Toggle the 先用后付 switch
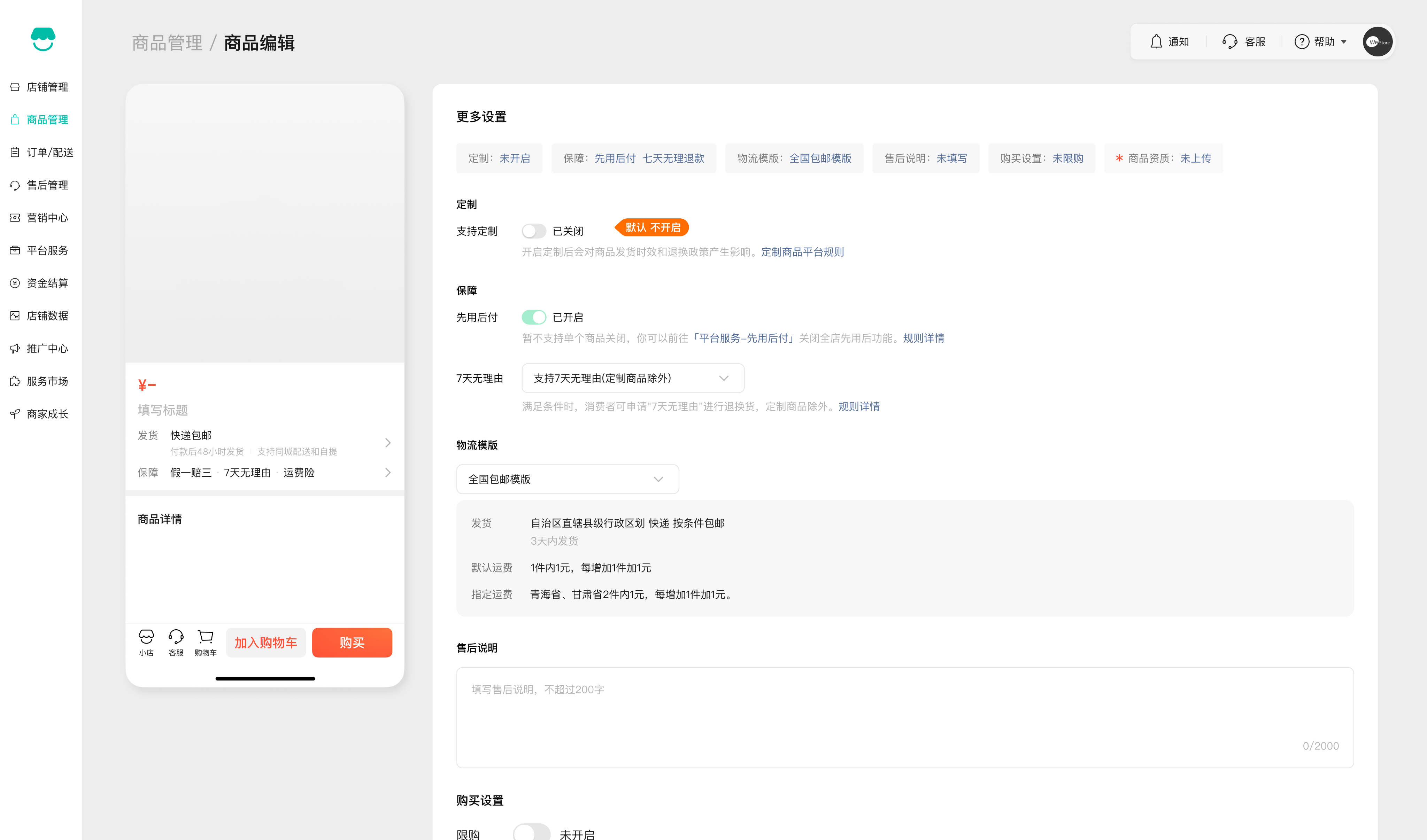 (533, 318)
